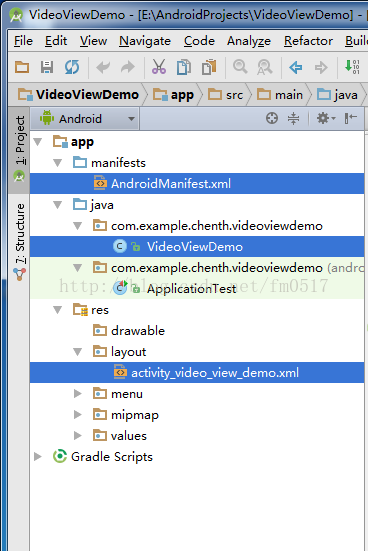Select the ApplicationTest class
The height and width of the screenshot is (551, 368).
[197, 289]
